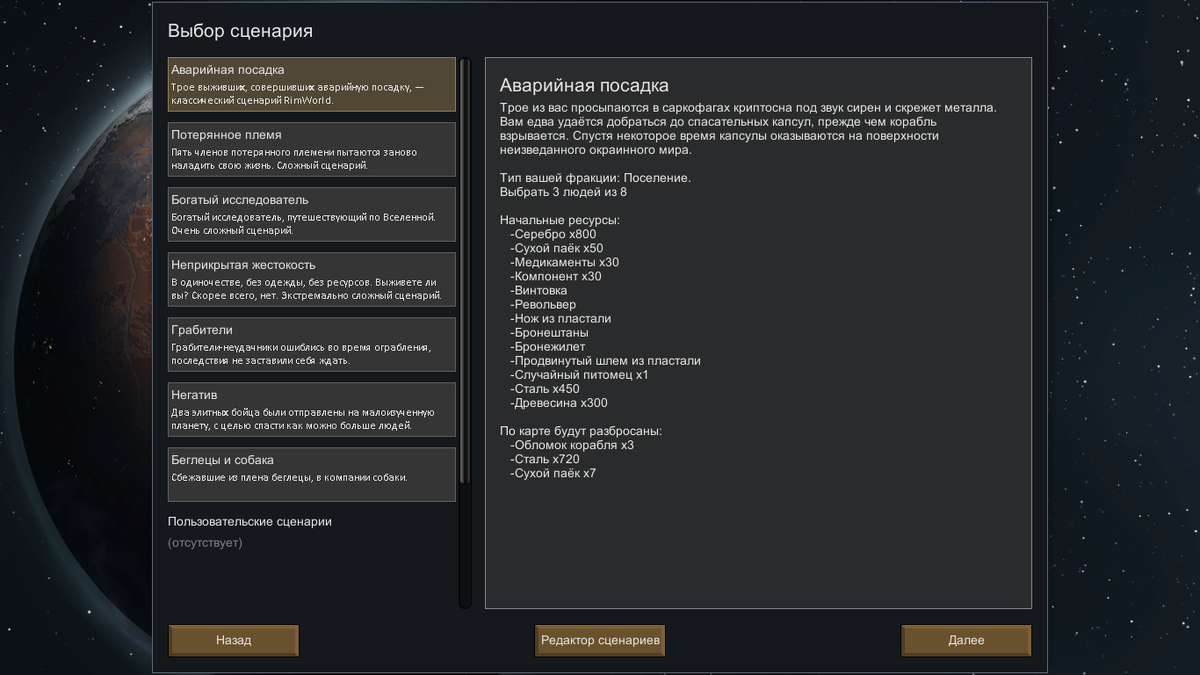
Task: Go back with the Назад button
Action: click(x=234, y=640)
